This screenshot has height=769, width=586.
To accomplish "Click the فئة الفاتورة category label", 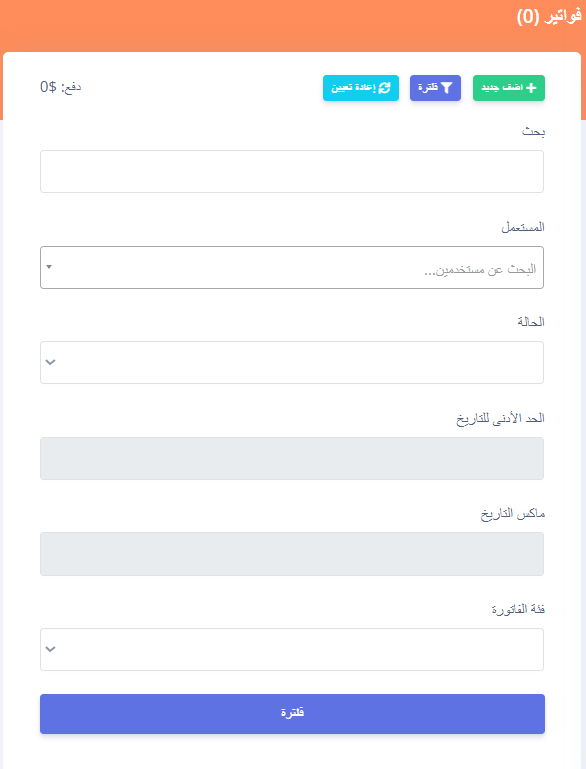I will [x=518, y=609].
